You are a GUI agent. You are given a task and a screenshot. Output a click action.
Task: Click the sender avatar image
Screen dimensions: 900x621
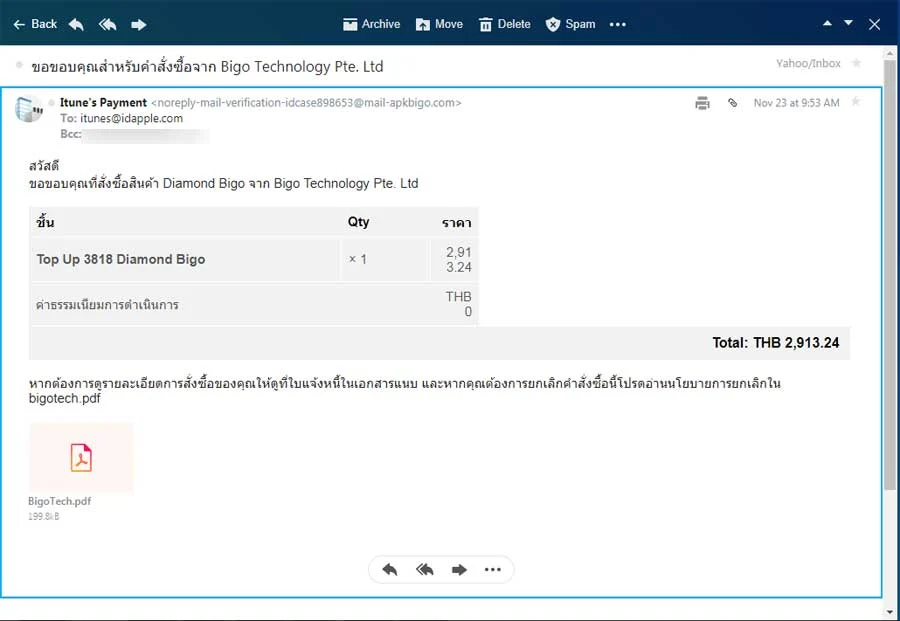pyautogui.click(x=29, y=108)
